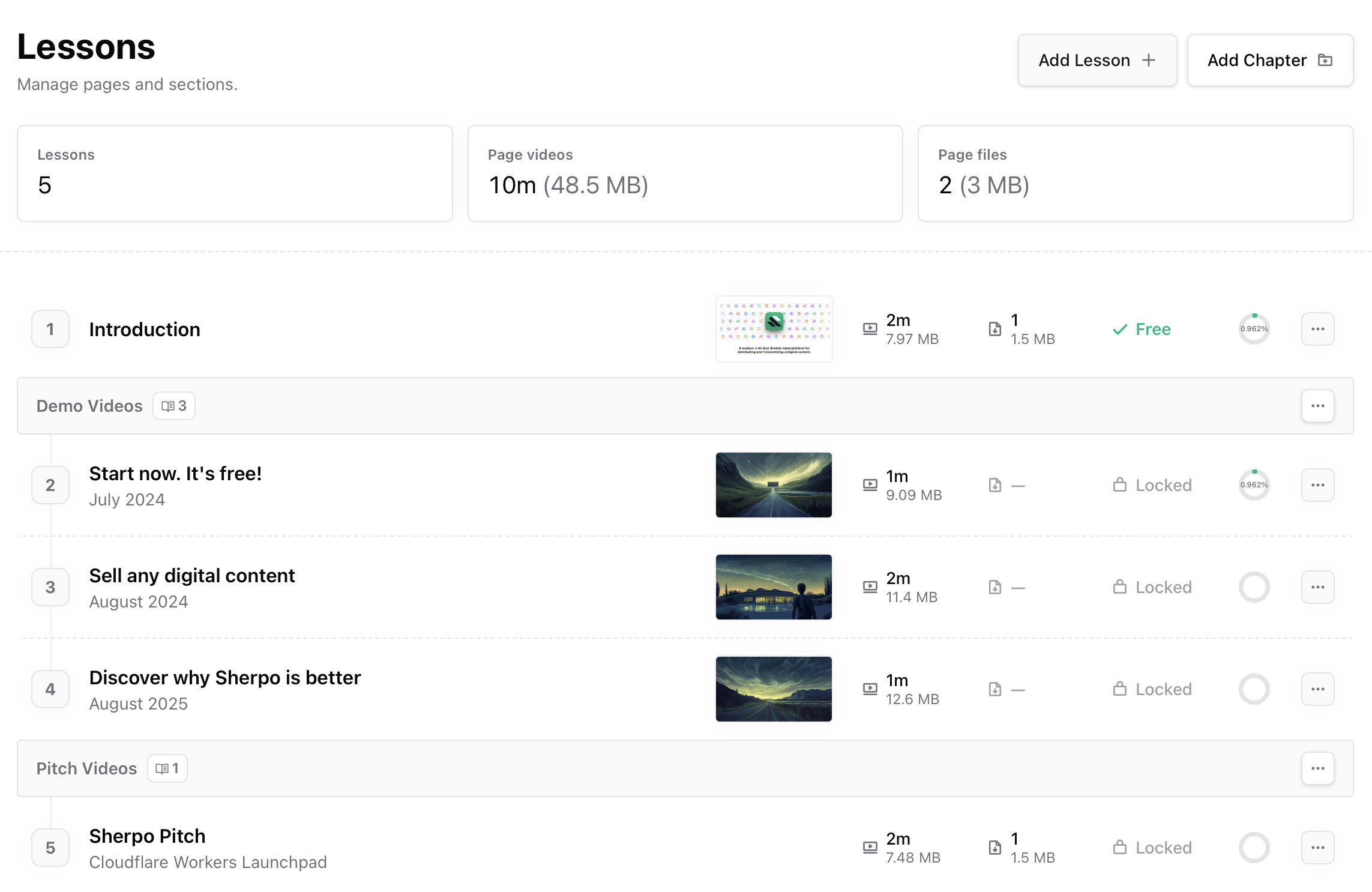Image resolution: width=1372 pixels, height=892 pixels.
Task: Open the options menu for Sherpo Pitch
Action: [1317, 847]
